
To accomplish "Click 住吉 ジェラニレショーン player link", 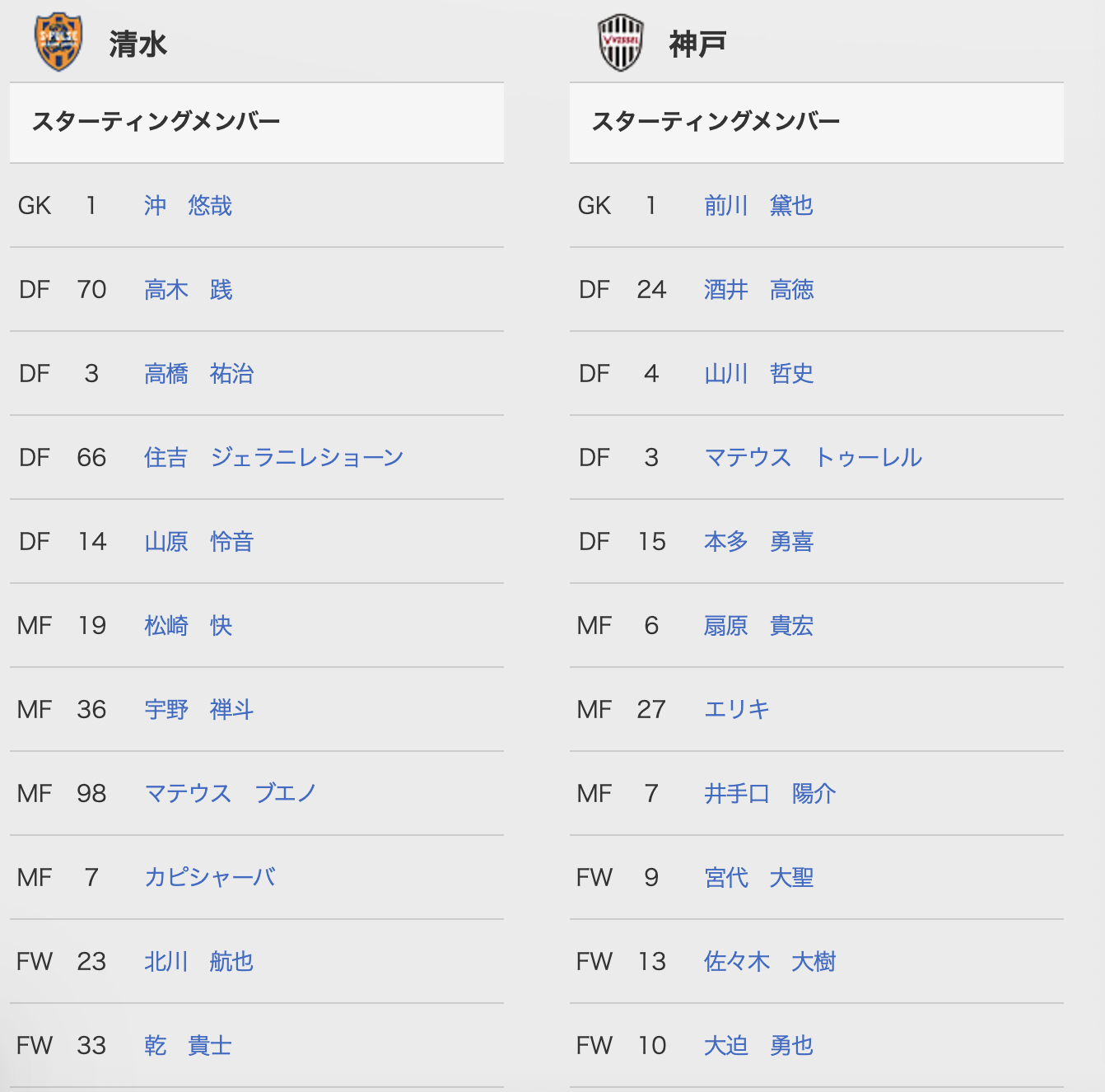I will 273,458.
